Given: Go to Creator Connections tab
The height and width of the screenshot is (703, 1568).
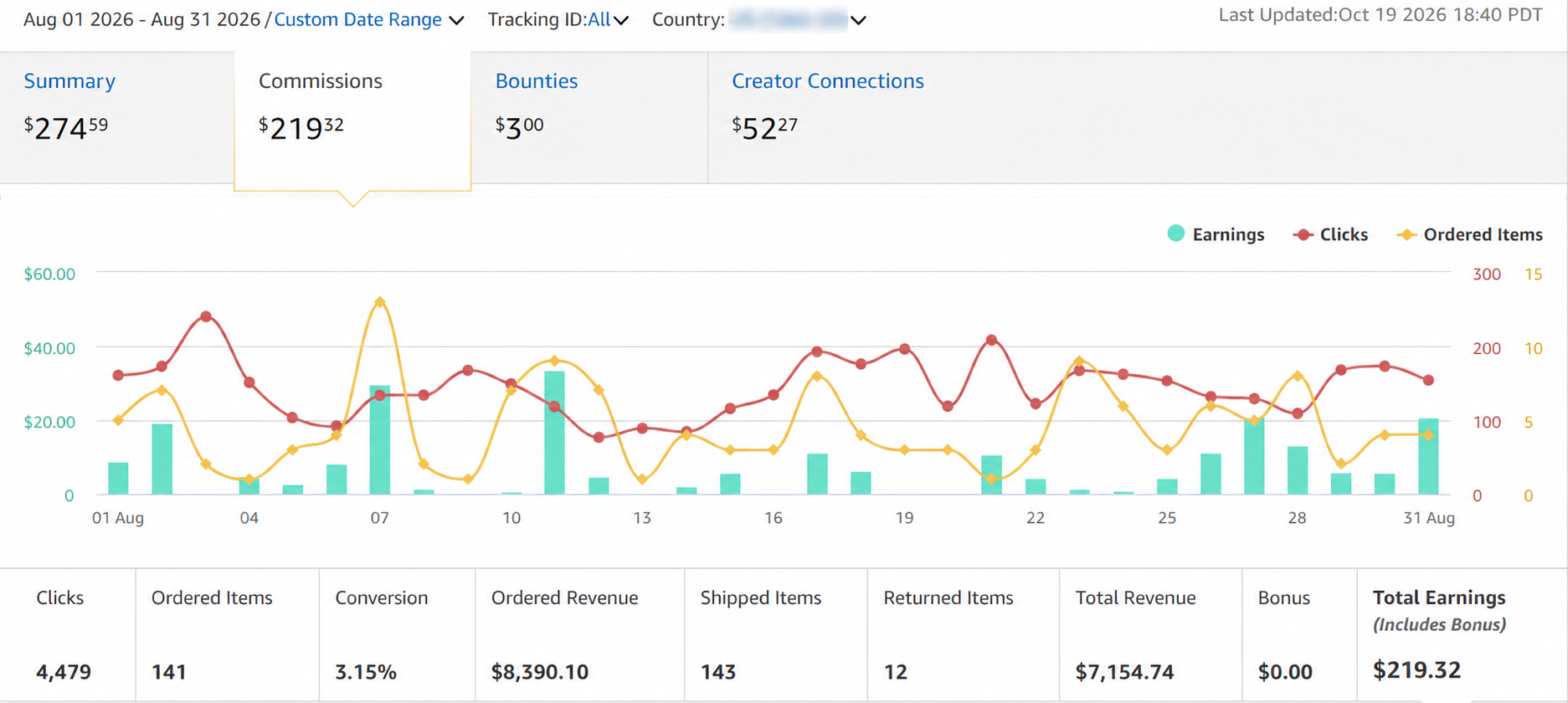Looking at the screenshot, I should point(828,81).
